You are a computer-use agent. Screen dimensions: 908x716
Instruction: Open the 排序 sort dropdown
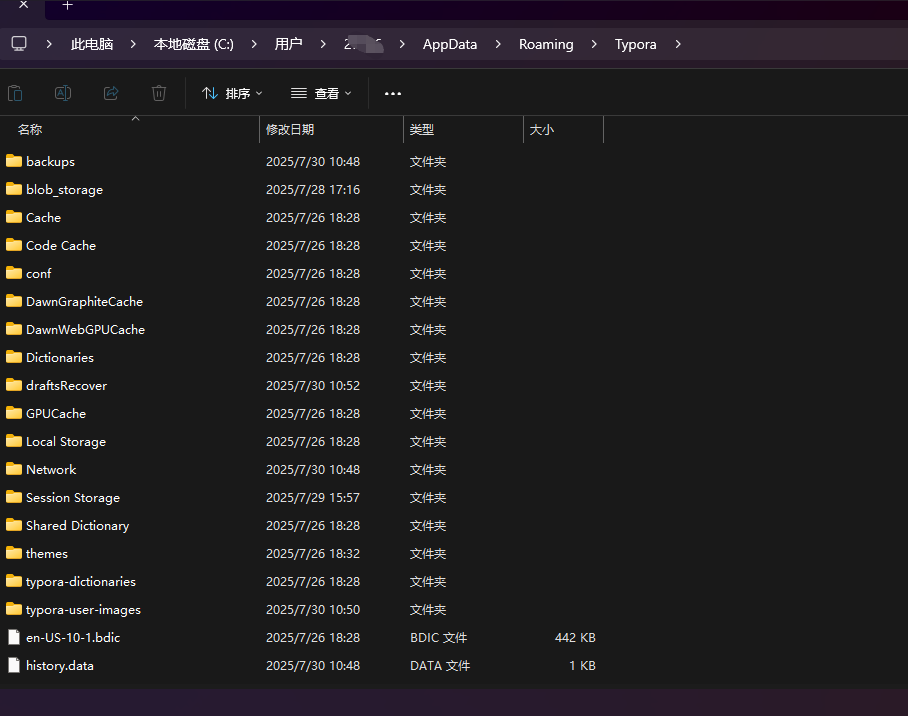tap(232, 93)
